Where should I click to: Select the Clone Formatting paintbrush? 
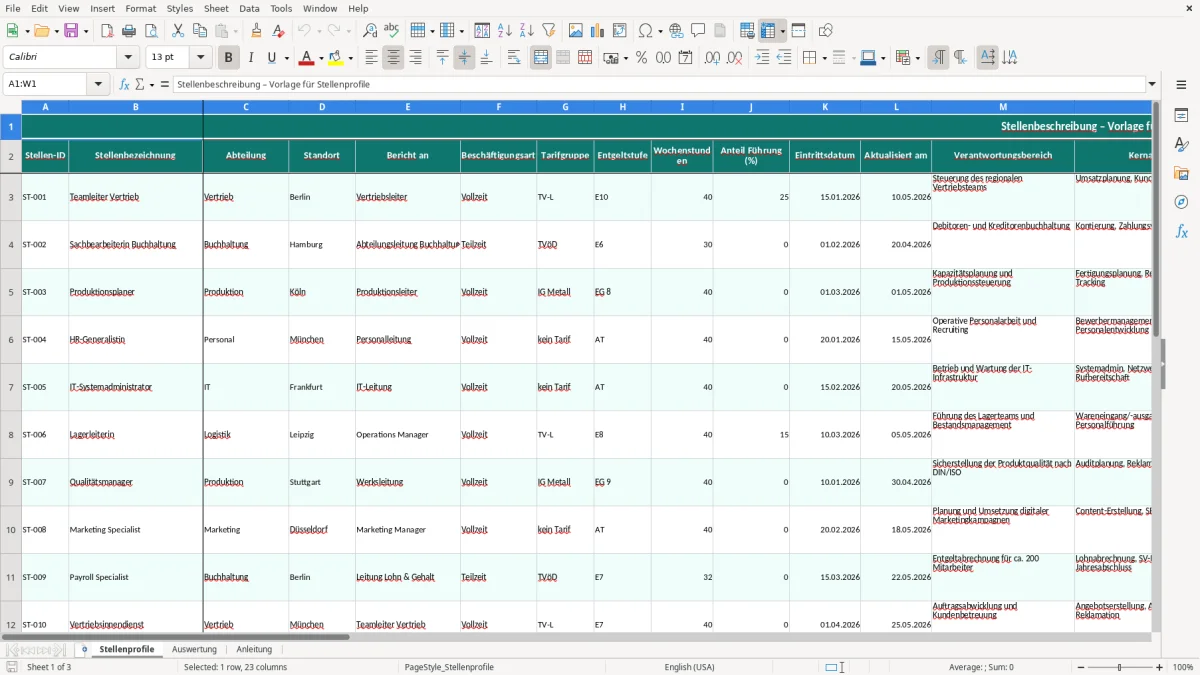[x=256, y=31]
